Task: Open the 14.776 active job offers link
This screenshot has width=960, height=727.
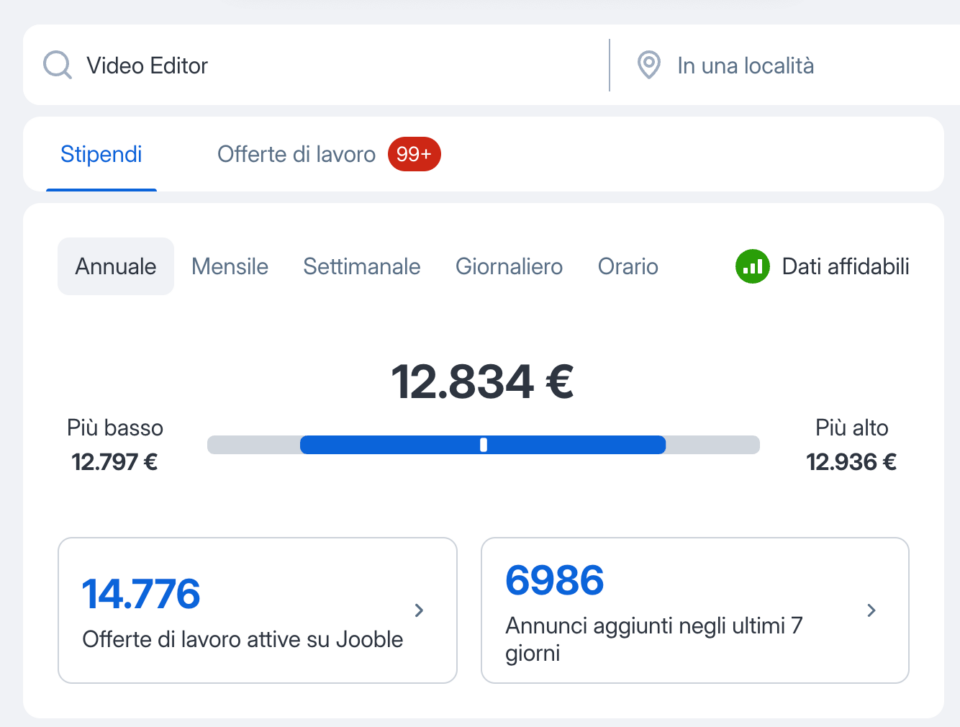Action: [242, 610]
